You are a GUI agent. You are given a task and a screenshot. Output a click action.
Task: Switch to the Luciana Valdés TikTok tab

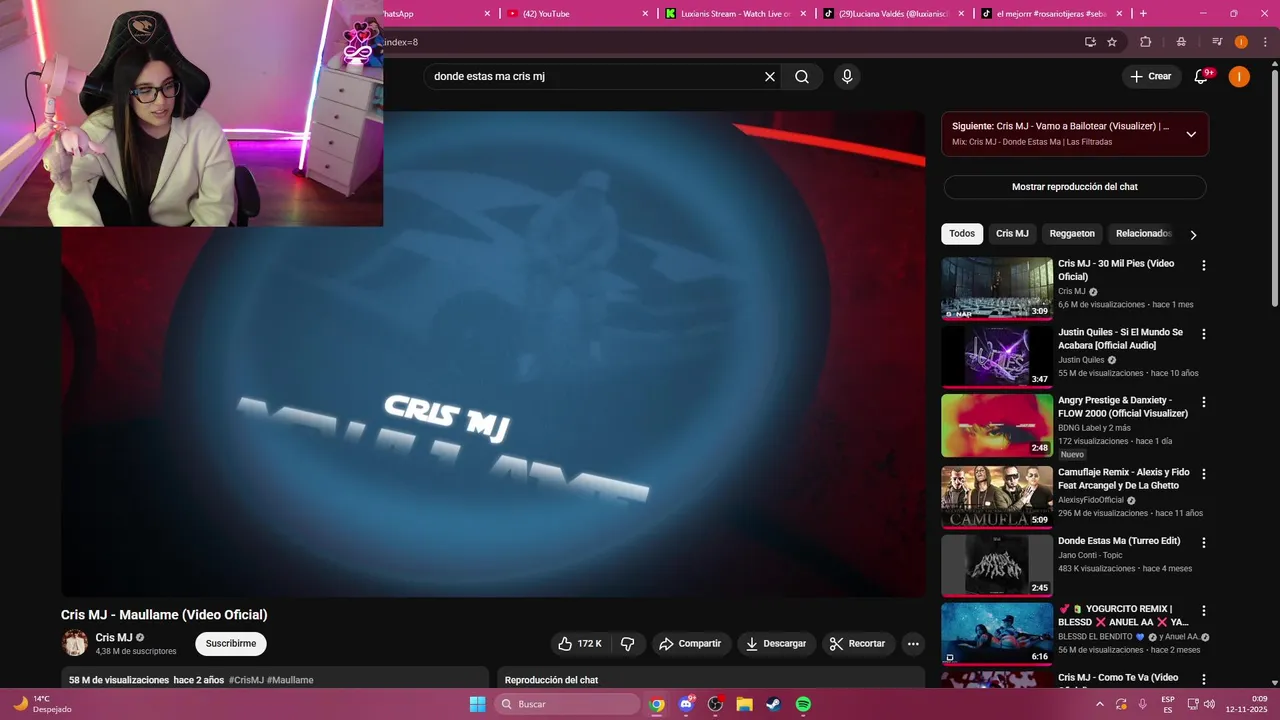893,13
